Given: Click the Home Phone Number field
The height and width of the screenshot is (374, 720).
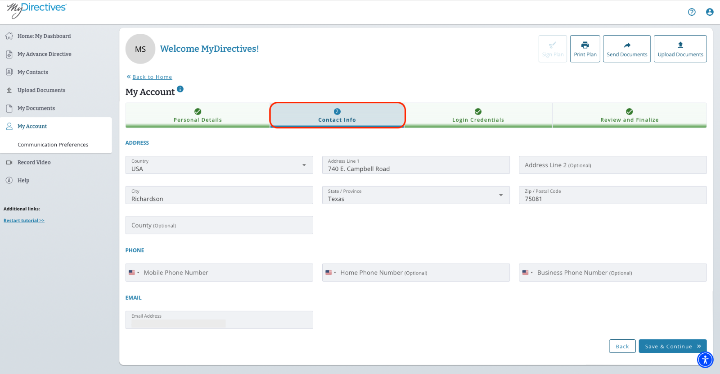Looking at the screenshot, I should [416, 272].
